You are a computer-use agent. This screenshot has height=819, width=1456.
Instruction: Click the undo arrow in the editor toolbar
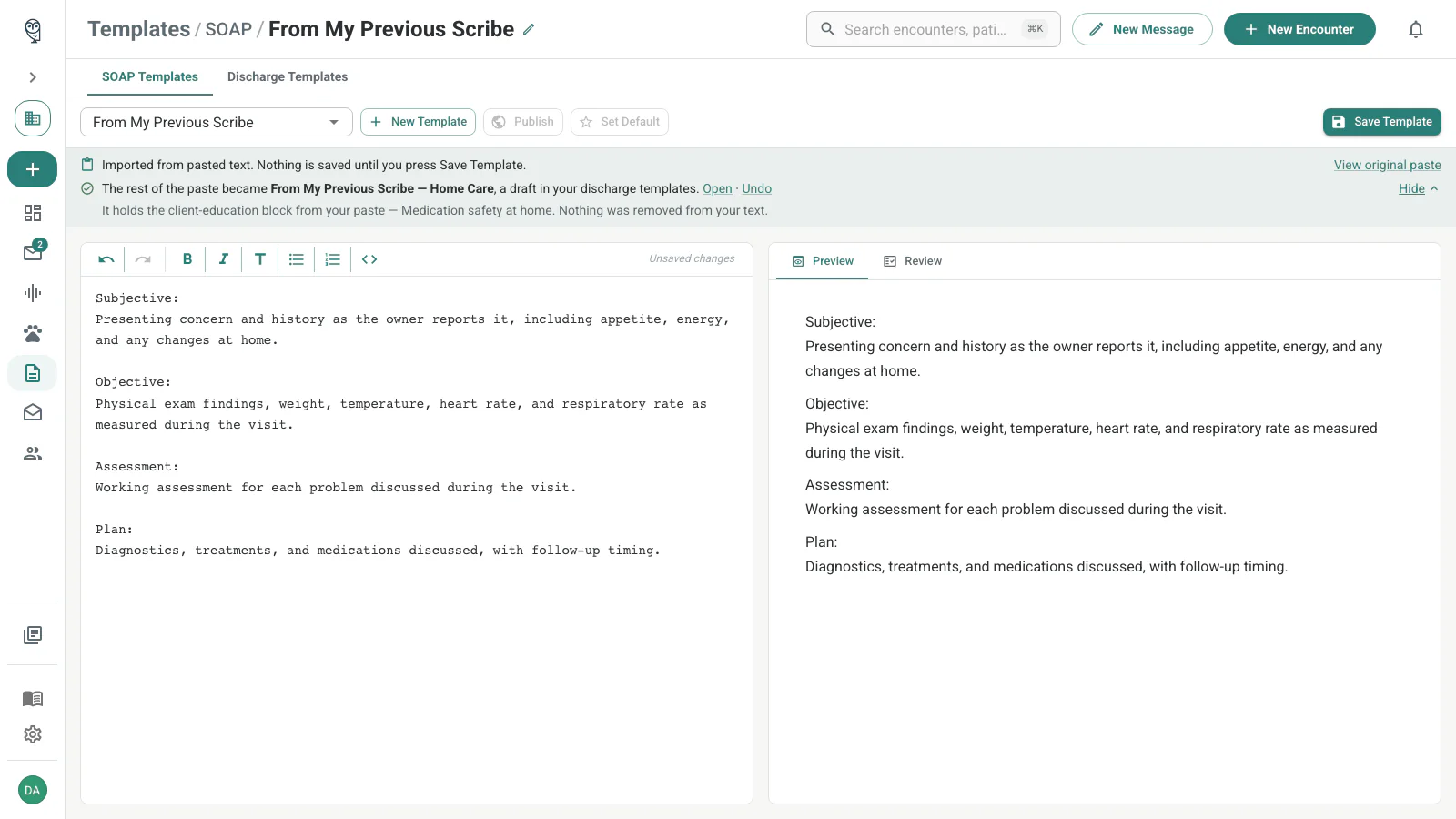coord(106,259)
